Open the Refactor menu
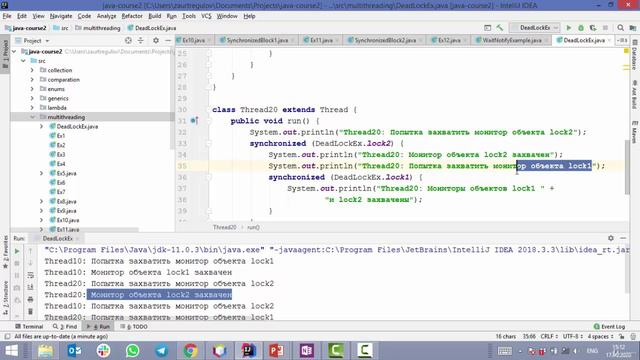Image resolution: width=640 pixels, height=360 pixels. click(132, 16)
